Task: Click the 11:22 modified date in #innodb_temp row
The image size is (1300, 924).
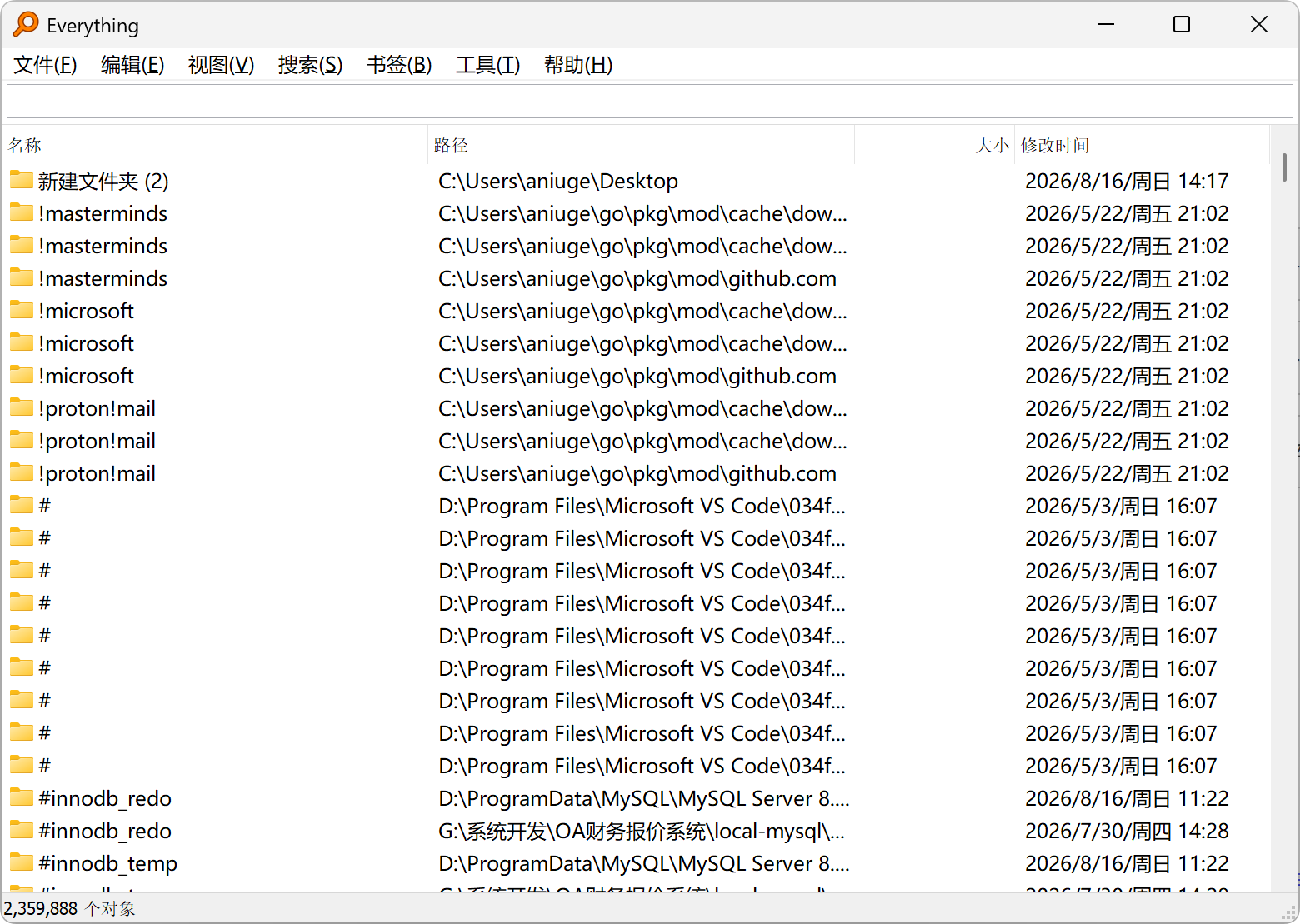Action: [1127, 863]
